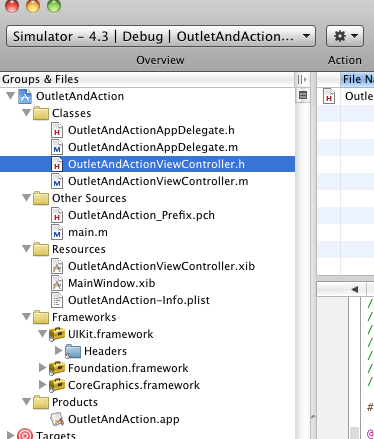Click the Groups & Files column header
Viewport: 374px width, 439px height.
click(147, 79)
